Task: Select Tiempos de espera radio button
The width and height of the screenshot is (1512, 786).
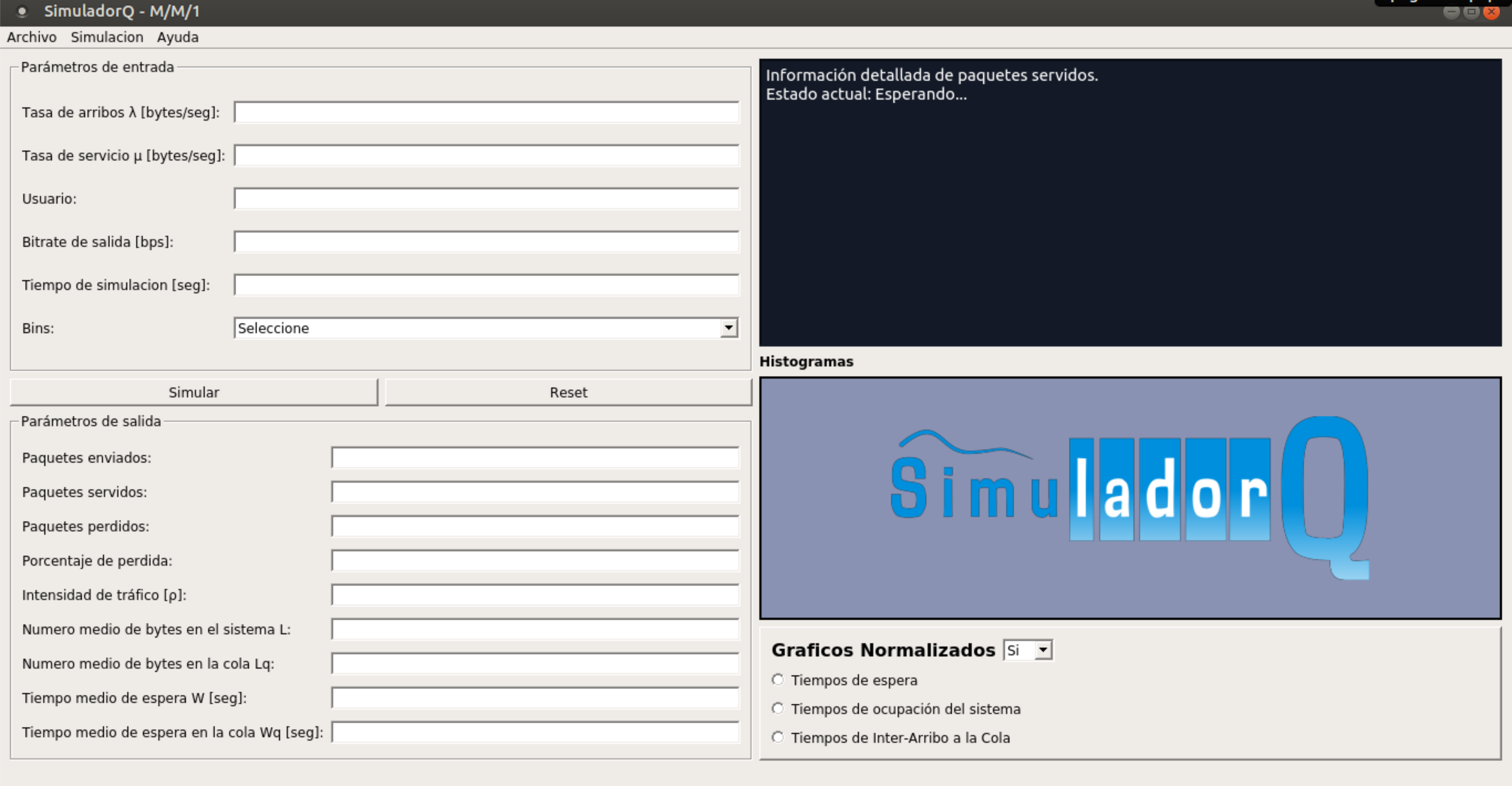Action: tap(778, 680)
